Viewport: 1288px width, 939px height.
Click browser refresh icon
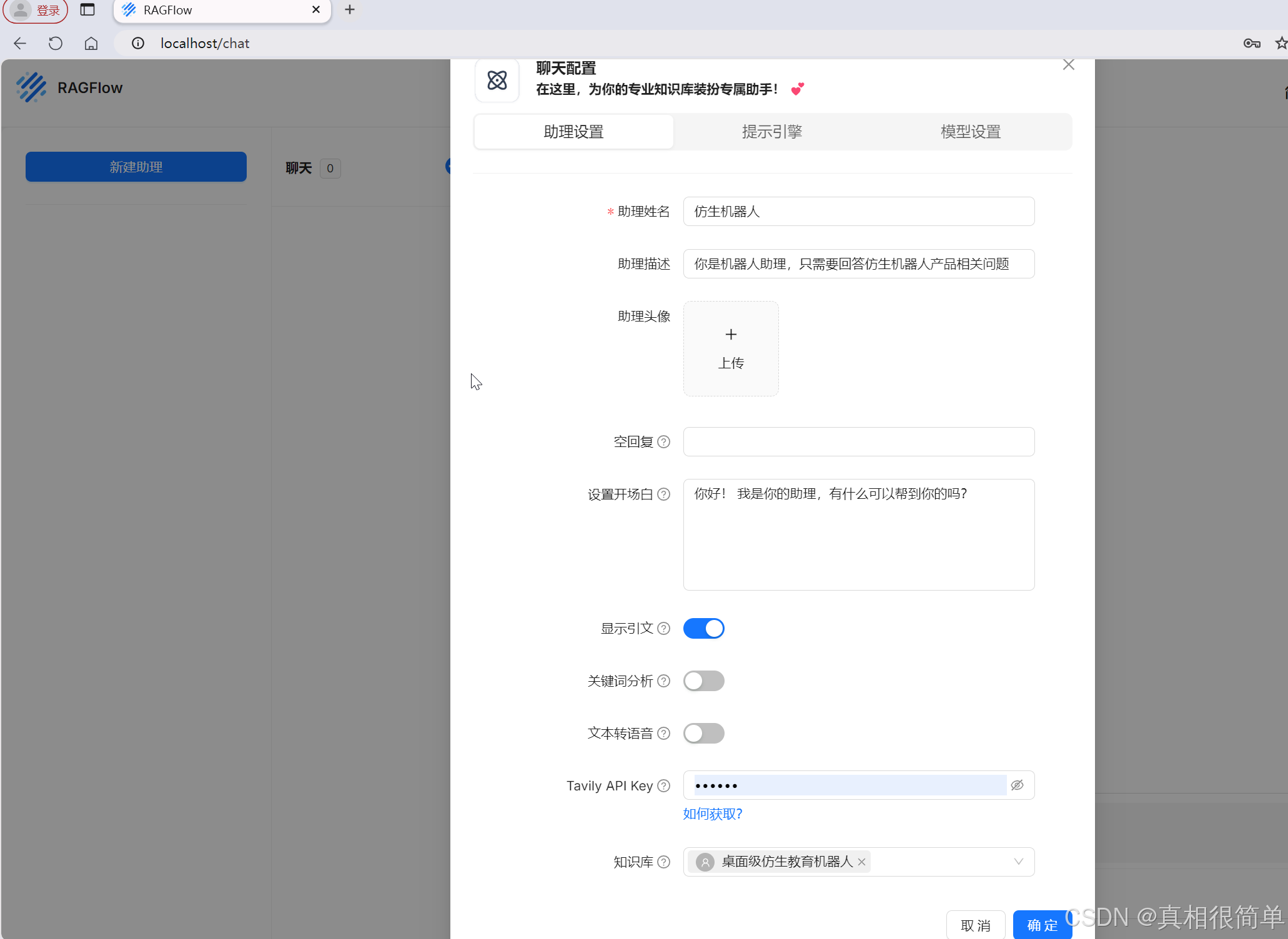[56, 43]
